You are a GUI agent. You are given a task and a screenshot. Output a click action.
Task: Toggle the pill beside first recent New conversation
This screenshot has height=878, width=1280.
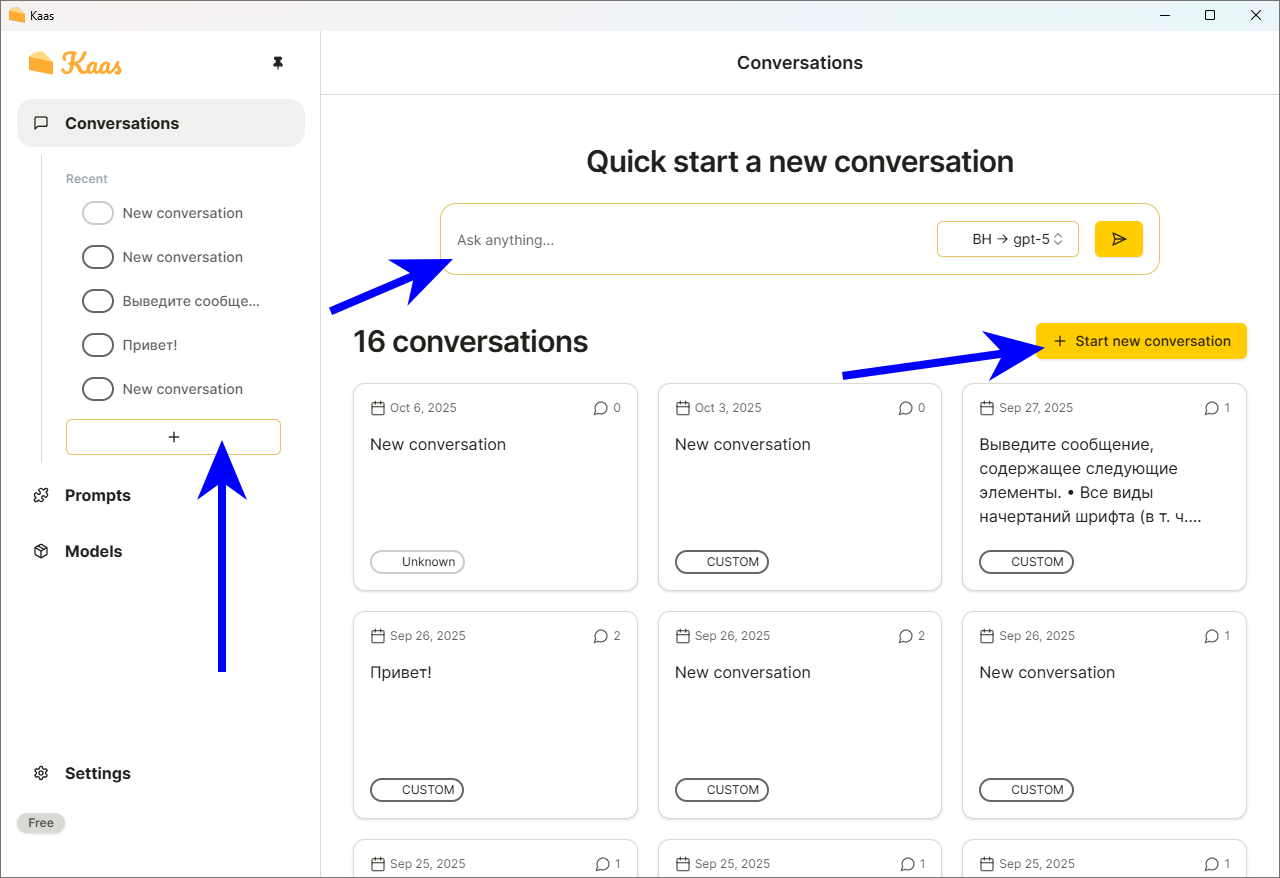coord(97,213)
